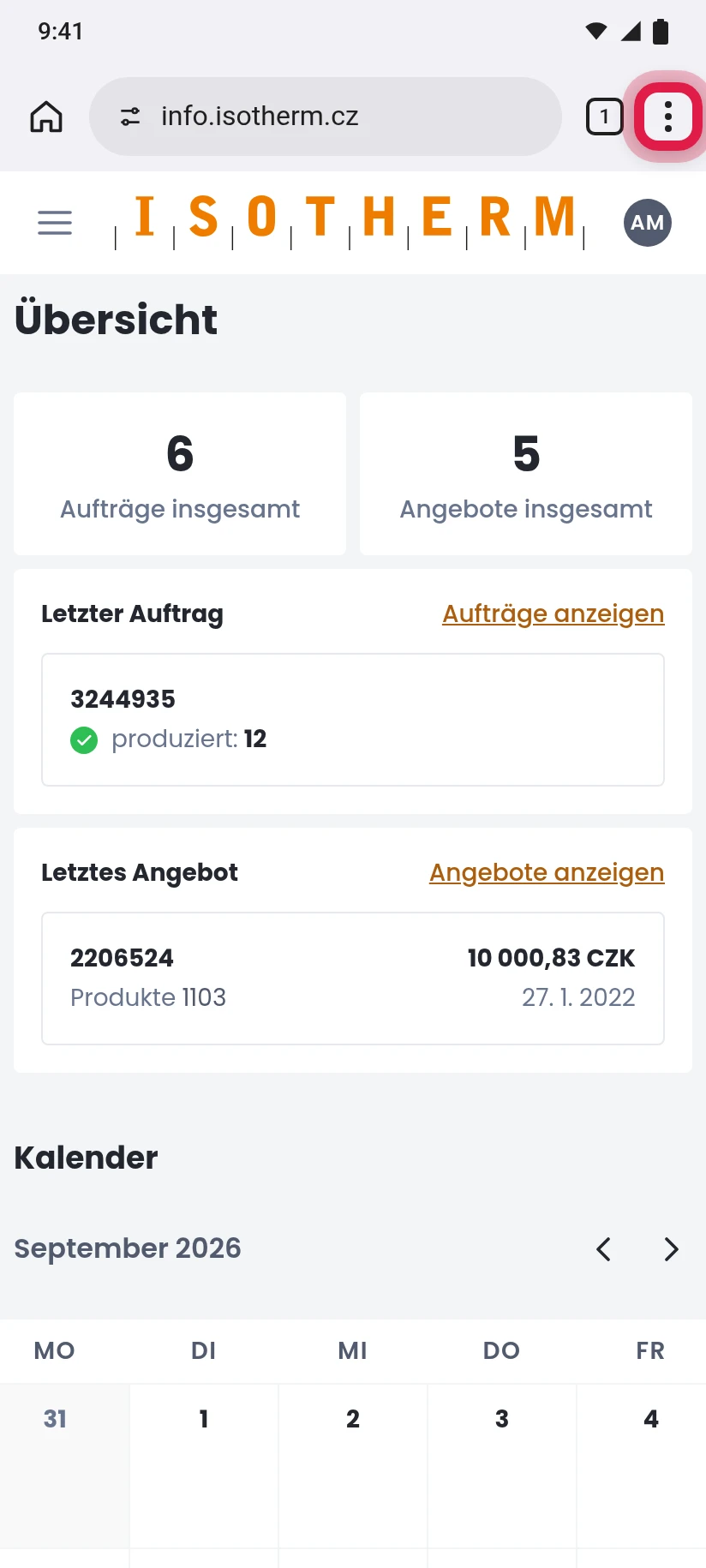
Task: Tap the browser home icon
Action: coord(46,117)
